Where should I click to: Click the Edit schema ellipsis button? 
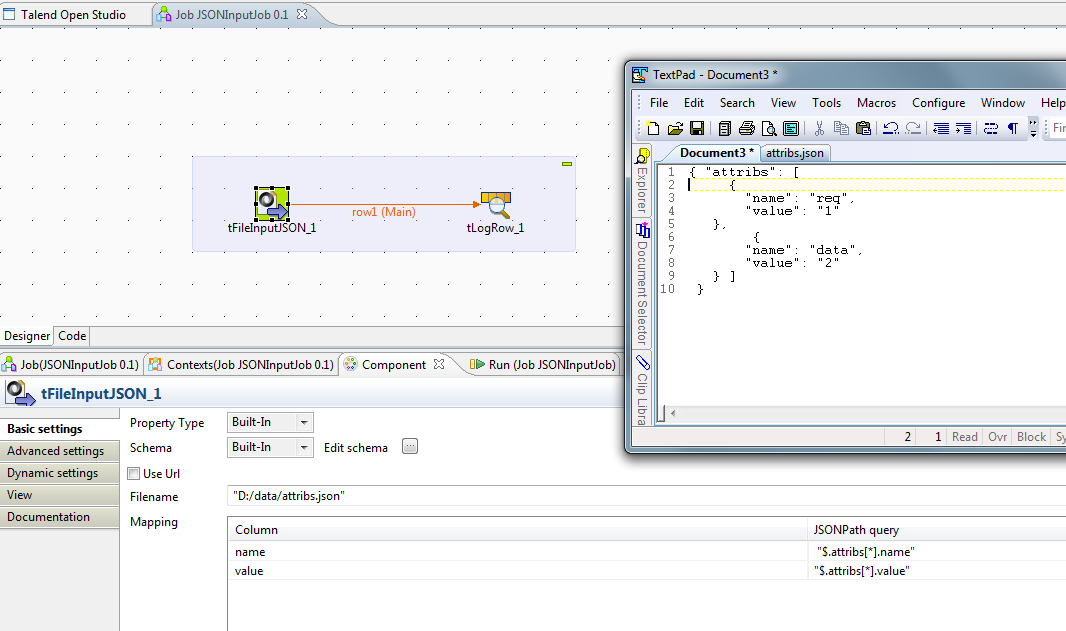(409, 447)
